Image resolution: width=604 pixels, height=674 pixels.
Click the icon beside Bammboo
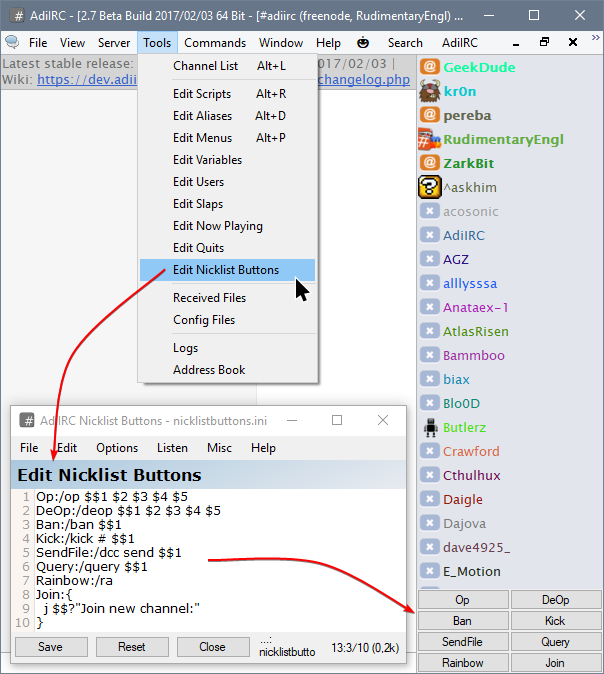click(x=429, y=355)
